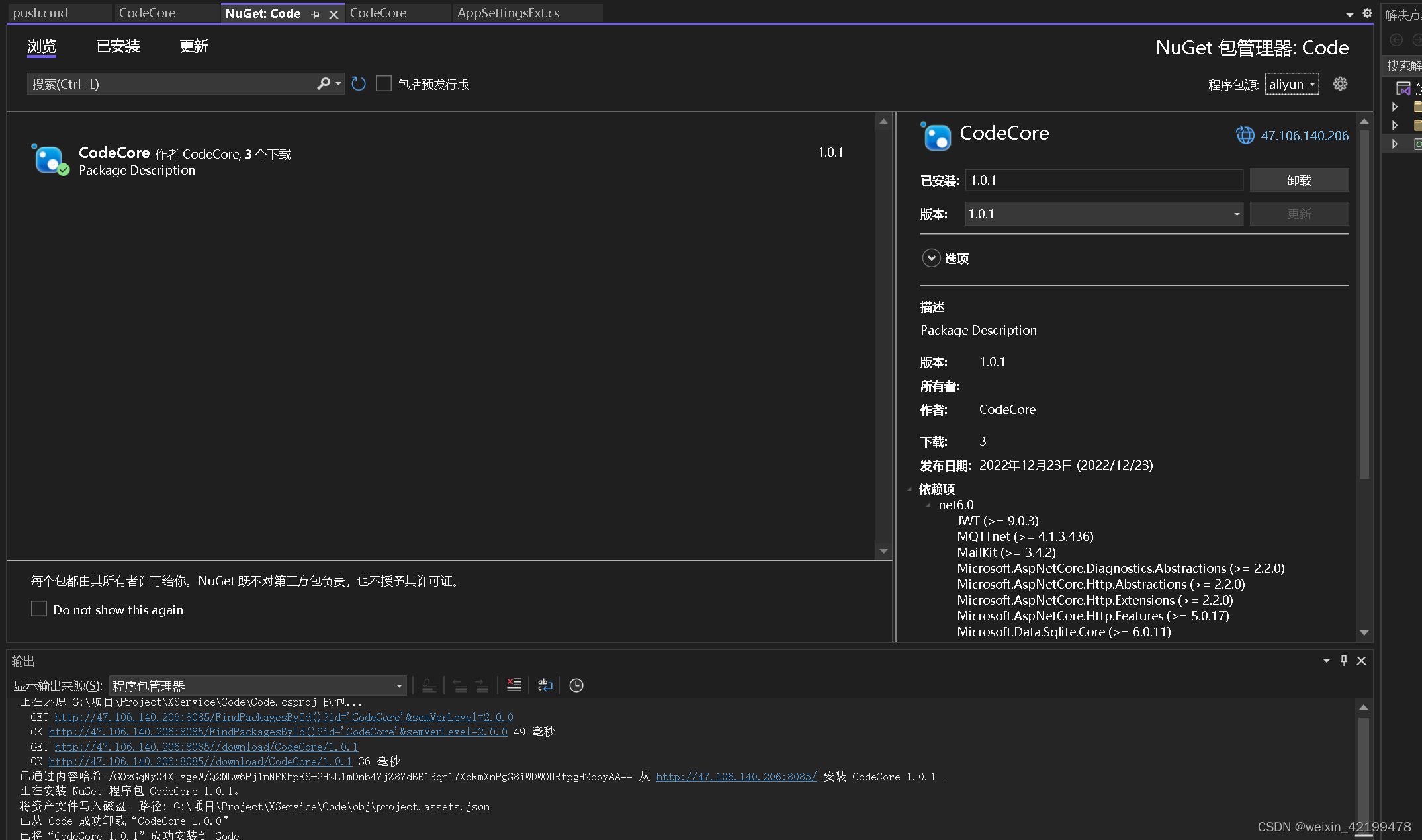Open search box dropdown arrow
Screen dimensions: 1422x840
(x=338, y=84)
